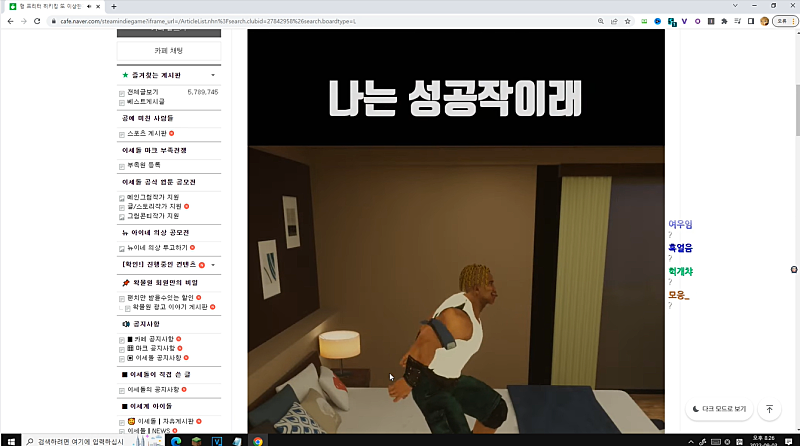
Task: Open the Extensions puzzle-piece menu
Action: pos(724,21)
